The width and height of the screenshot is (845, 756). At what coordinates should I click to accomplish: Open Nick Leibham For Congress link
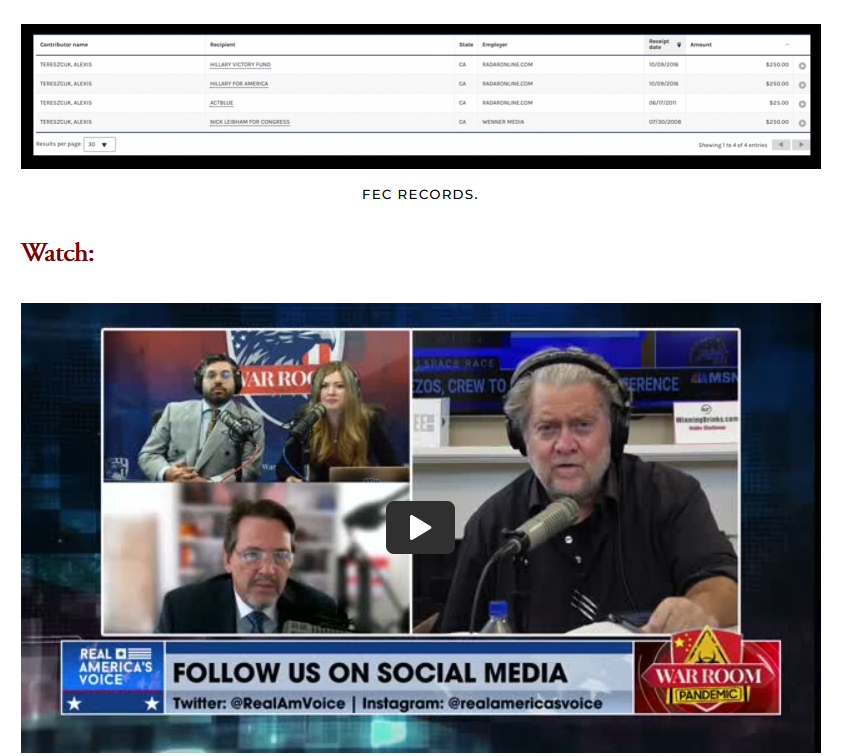pos(250,122)
